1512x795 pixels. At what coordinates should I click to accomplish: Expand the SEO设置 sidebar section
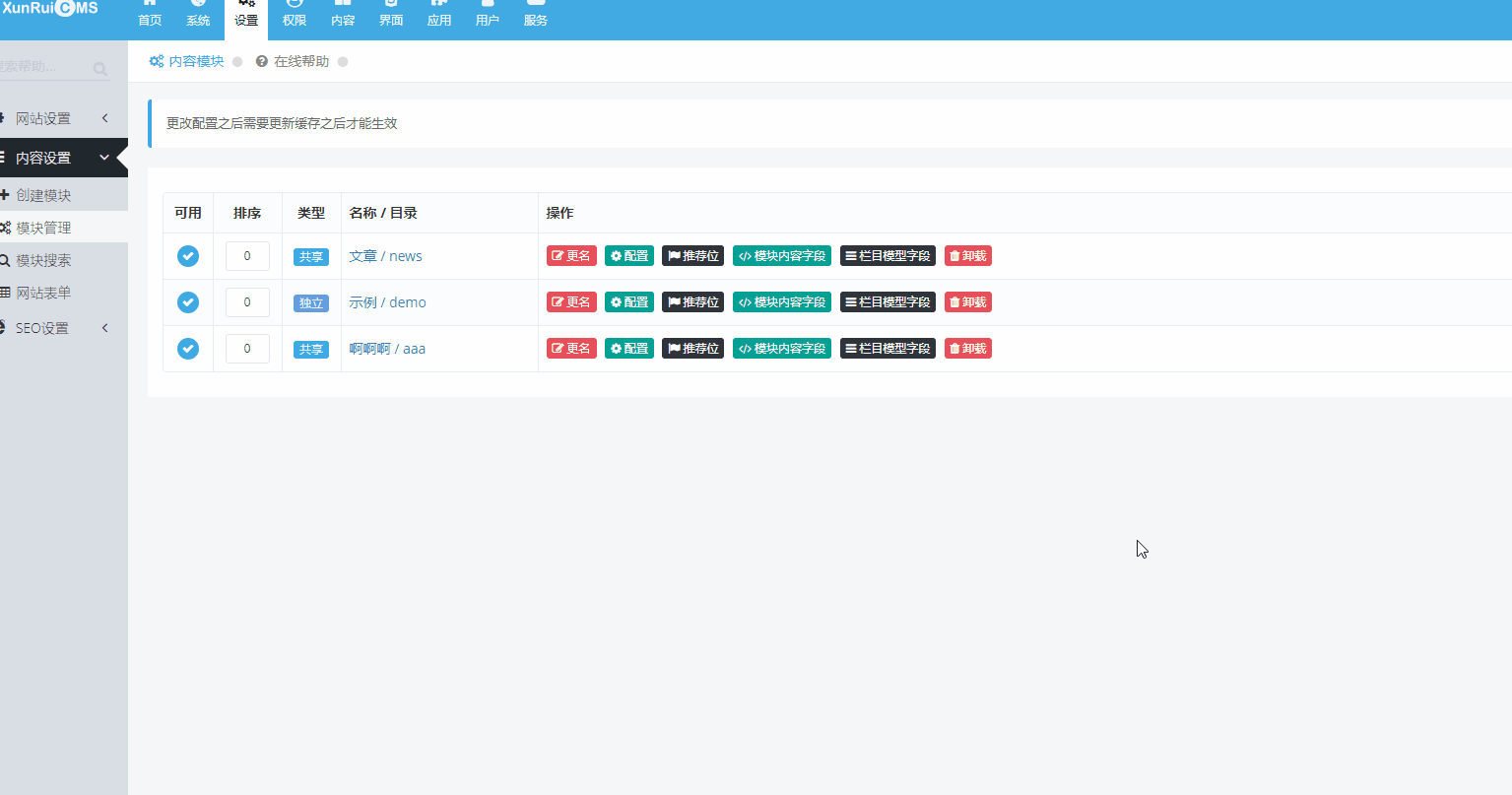click(x=64, y=328)
